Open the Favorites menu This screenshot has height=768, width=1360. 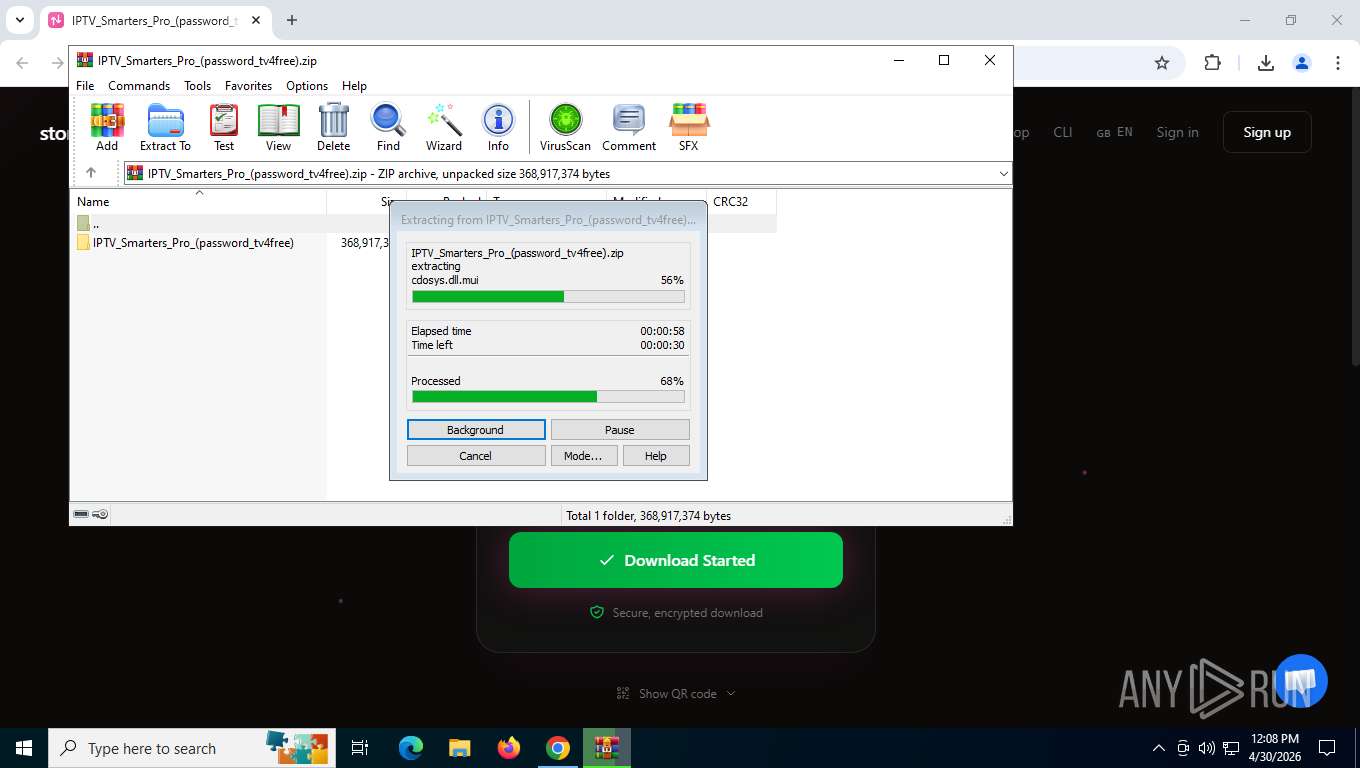[x=248, y=86]
